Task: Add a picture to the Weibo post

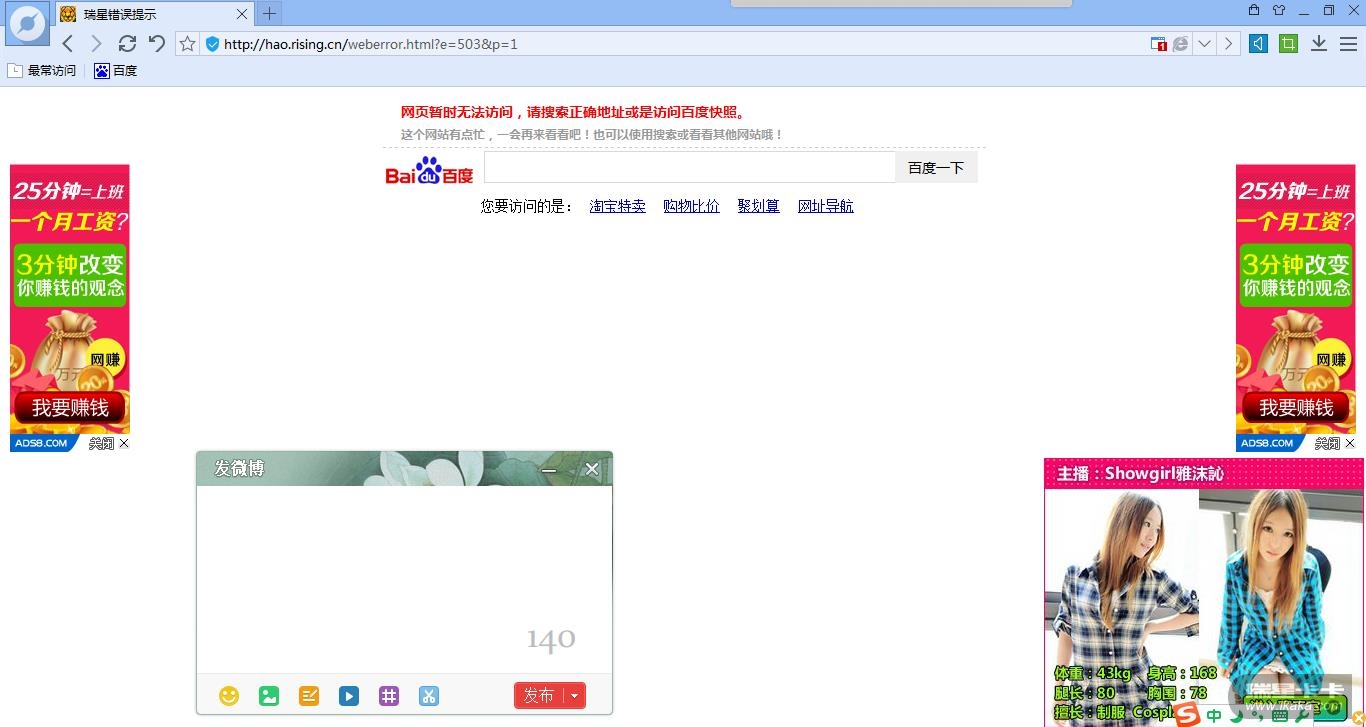Action: click(269, 696)
